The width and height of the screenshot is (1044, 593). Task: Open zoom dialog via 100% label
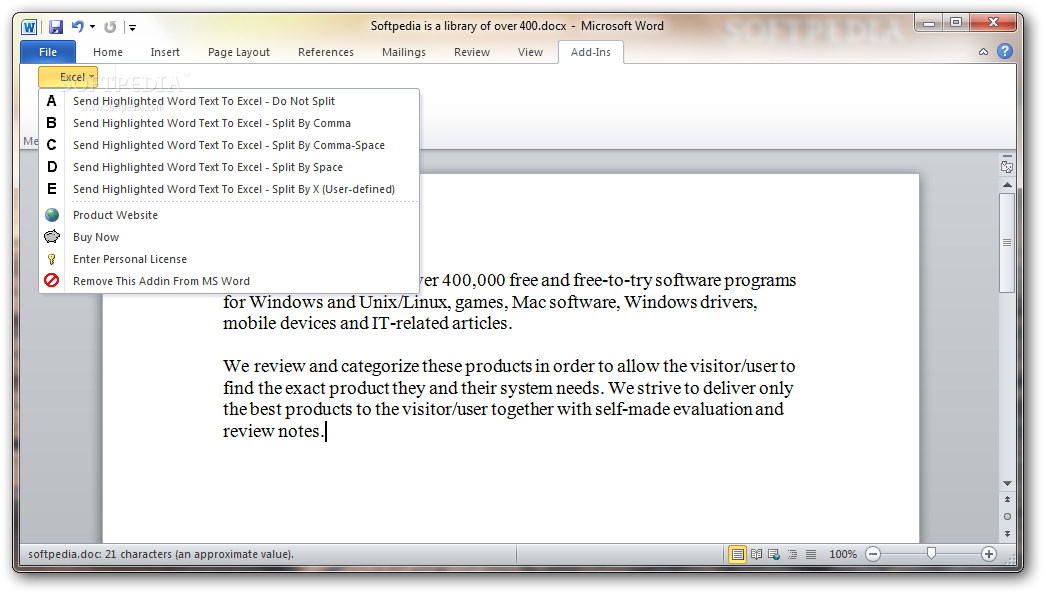tap(843, 554)
